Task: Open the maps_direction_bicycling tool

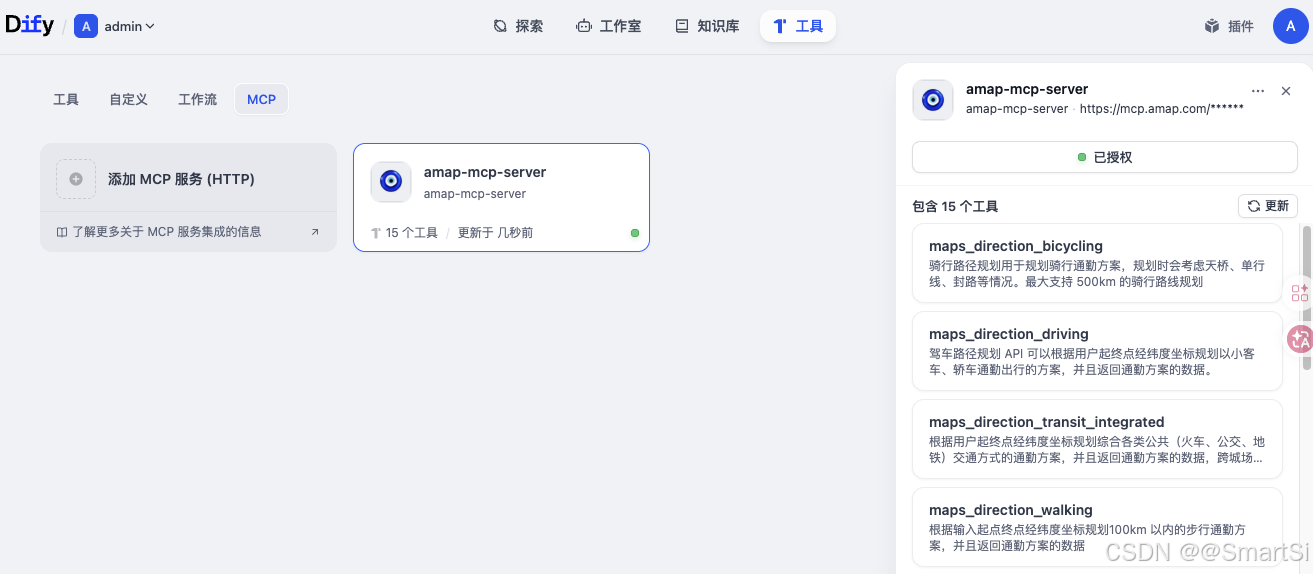Action: click(1097, 263)
